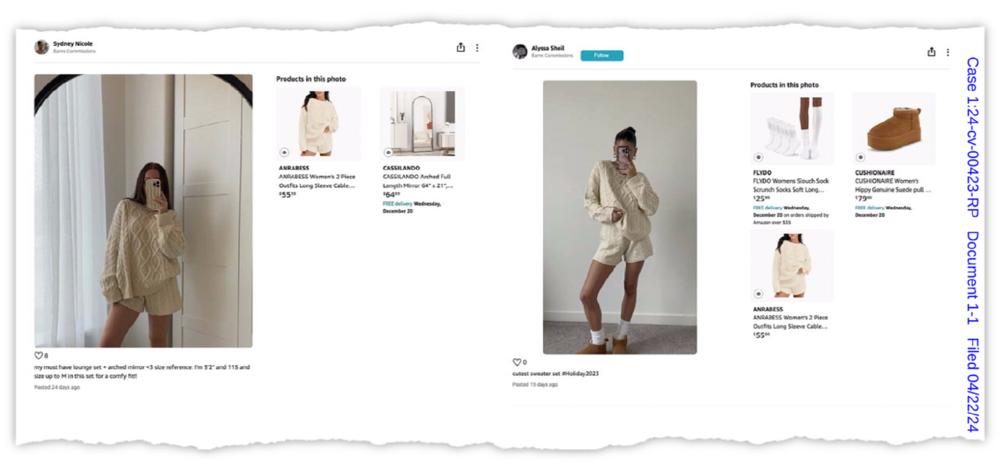Click tag icon on FLYDO socks thumbnail
This screenshot has height=465, width=1000.
pyautogui.click(x=758, y=157)
